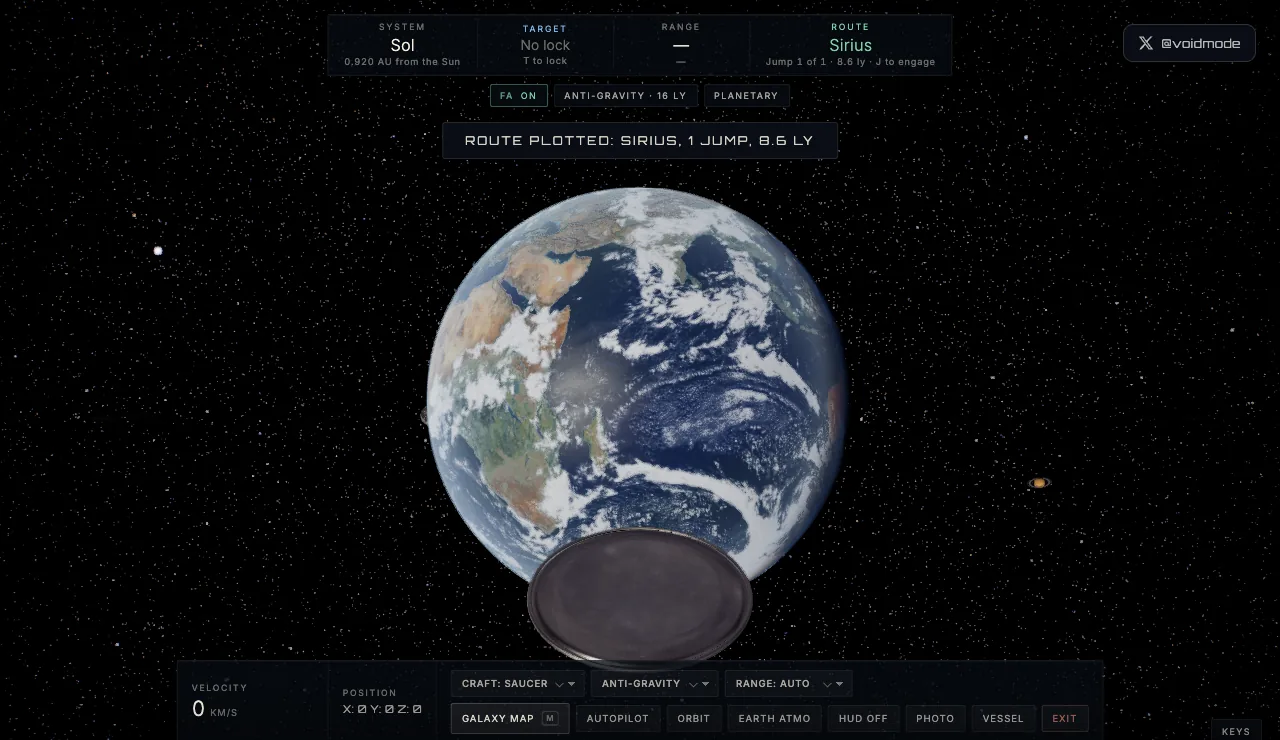Open the @voidmode profile link
The image size is (1280, 740).
[x=1189, y=43]
